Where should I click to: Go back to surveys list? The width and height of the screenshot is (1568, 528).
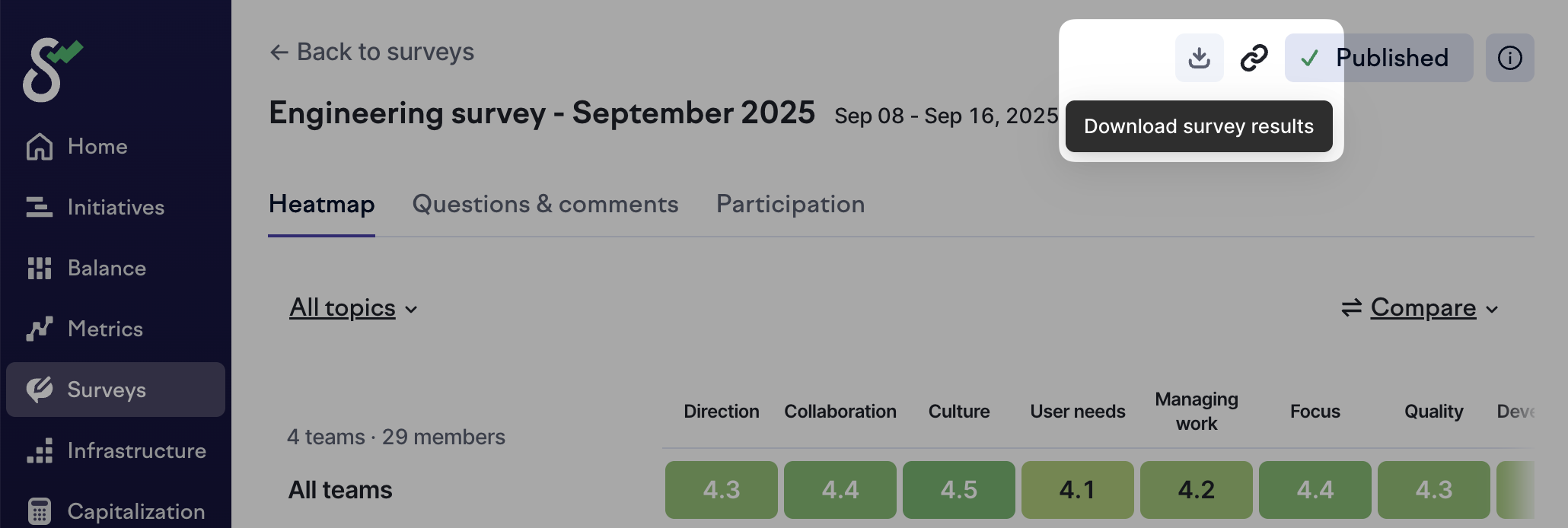[371, 52]
